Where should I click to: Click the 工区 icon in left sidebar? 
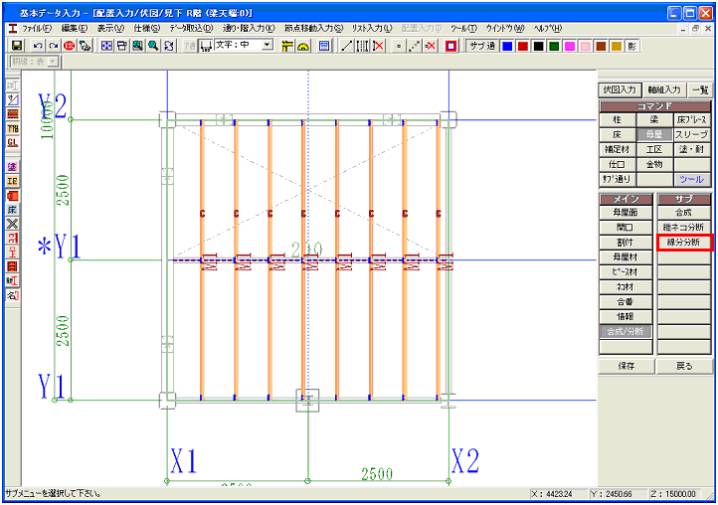click(13, 181)
